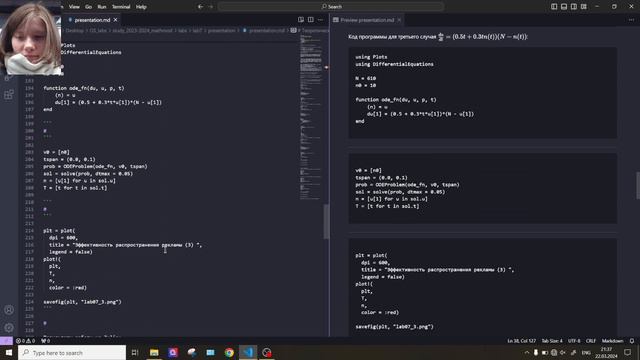This screenshot has height=360, width=640.
Task: Click the navigate back arrow
Action: click(x=200, y=7)
